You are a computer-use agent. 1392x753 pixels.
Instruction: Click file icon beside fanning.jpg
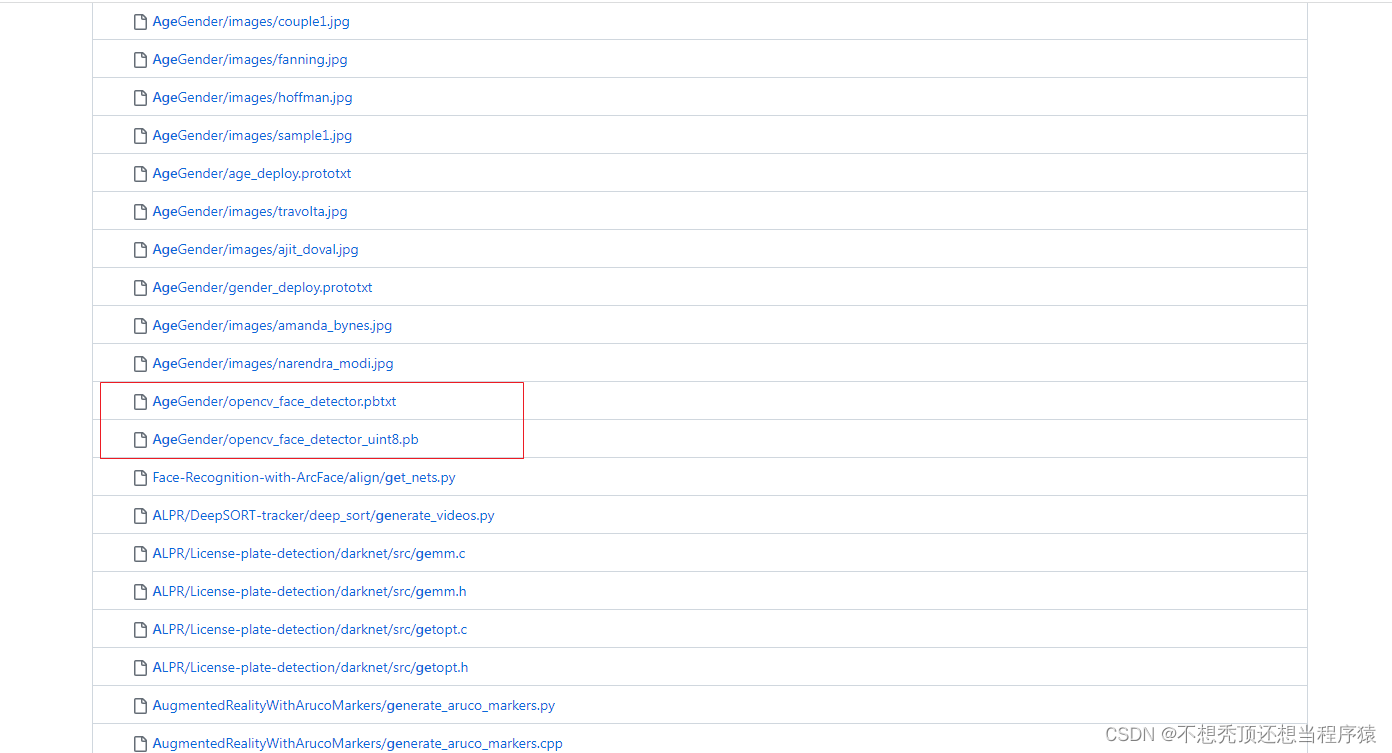[x=141, y=59]
